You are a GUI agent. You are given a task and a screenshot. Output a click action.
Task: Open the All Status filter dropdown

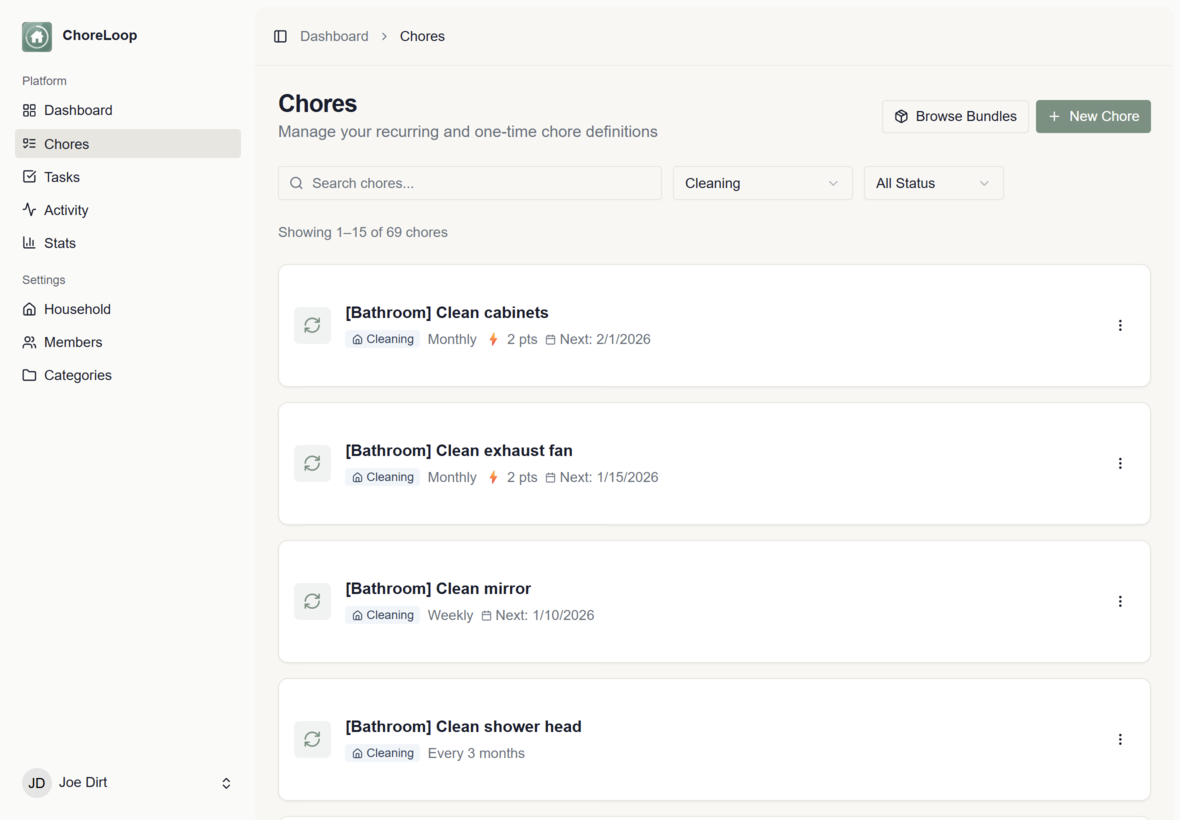pyautogui.click(x=933, y=184)
